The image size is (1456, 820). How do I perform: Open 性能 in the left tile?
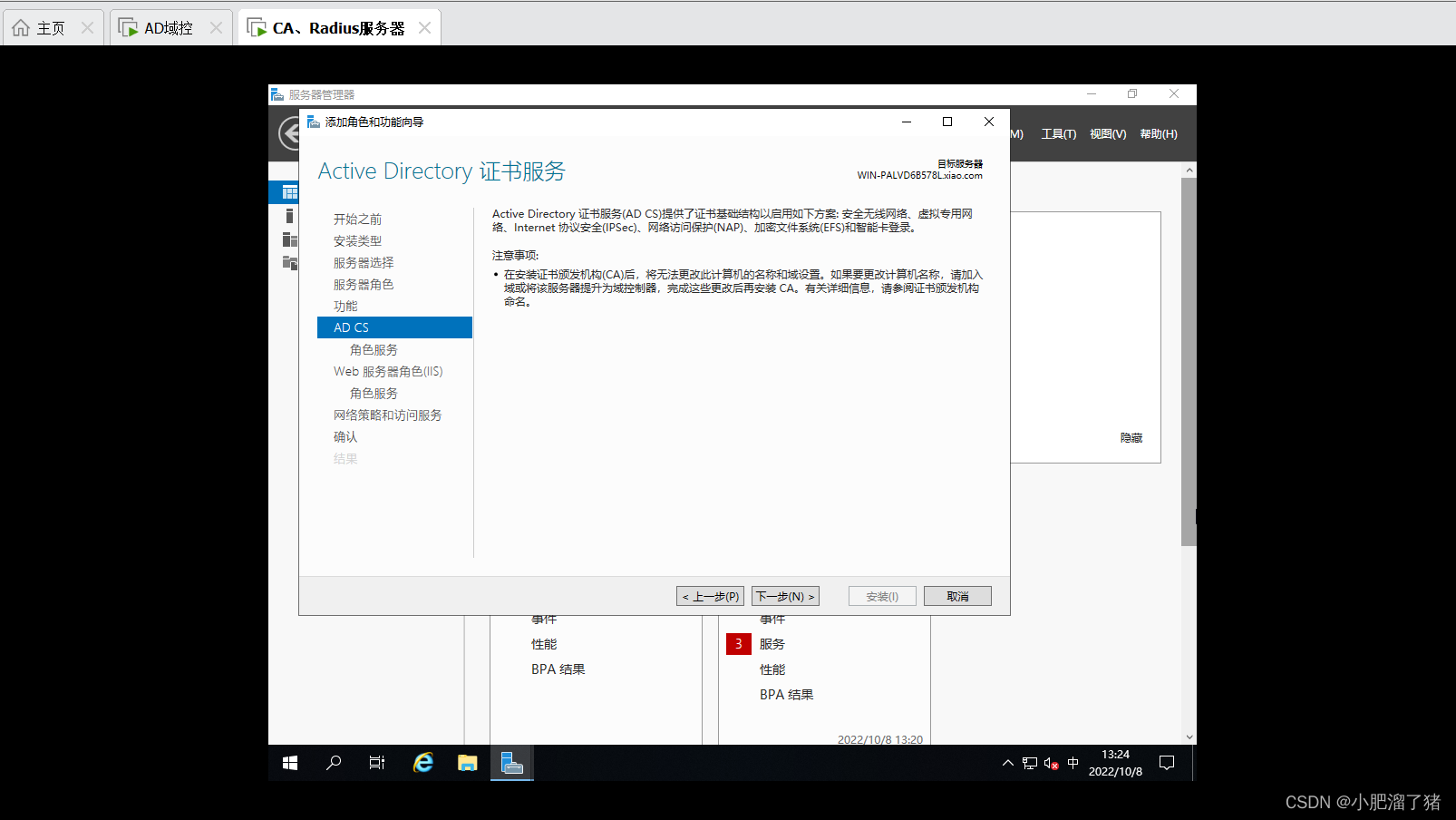coord(544,644)
